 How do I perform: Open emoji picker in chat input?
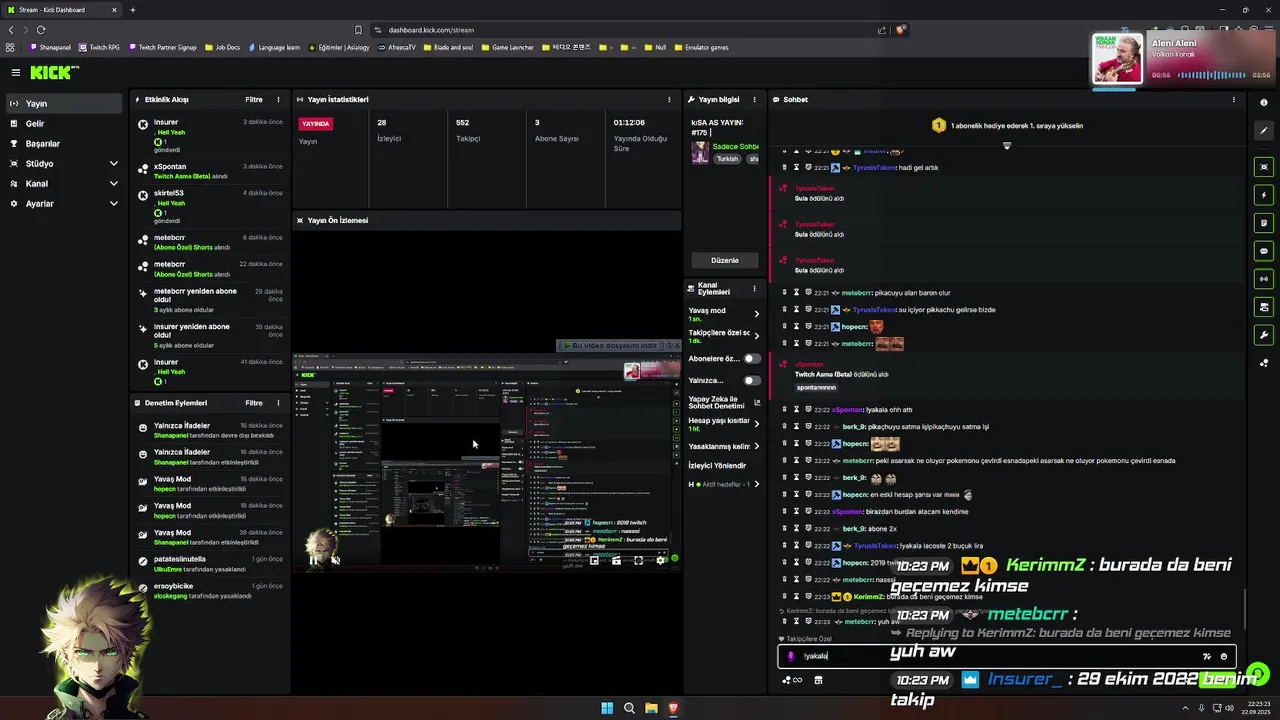(x=1224, y=656)
